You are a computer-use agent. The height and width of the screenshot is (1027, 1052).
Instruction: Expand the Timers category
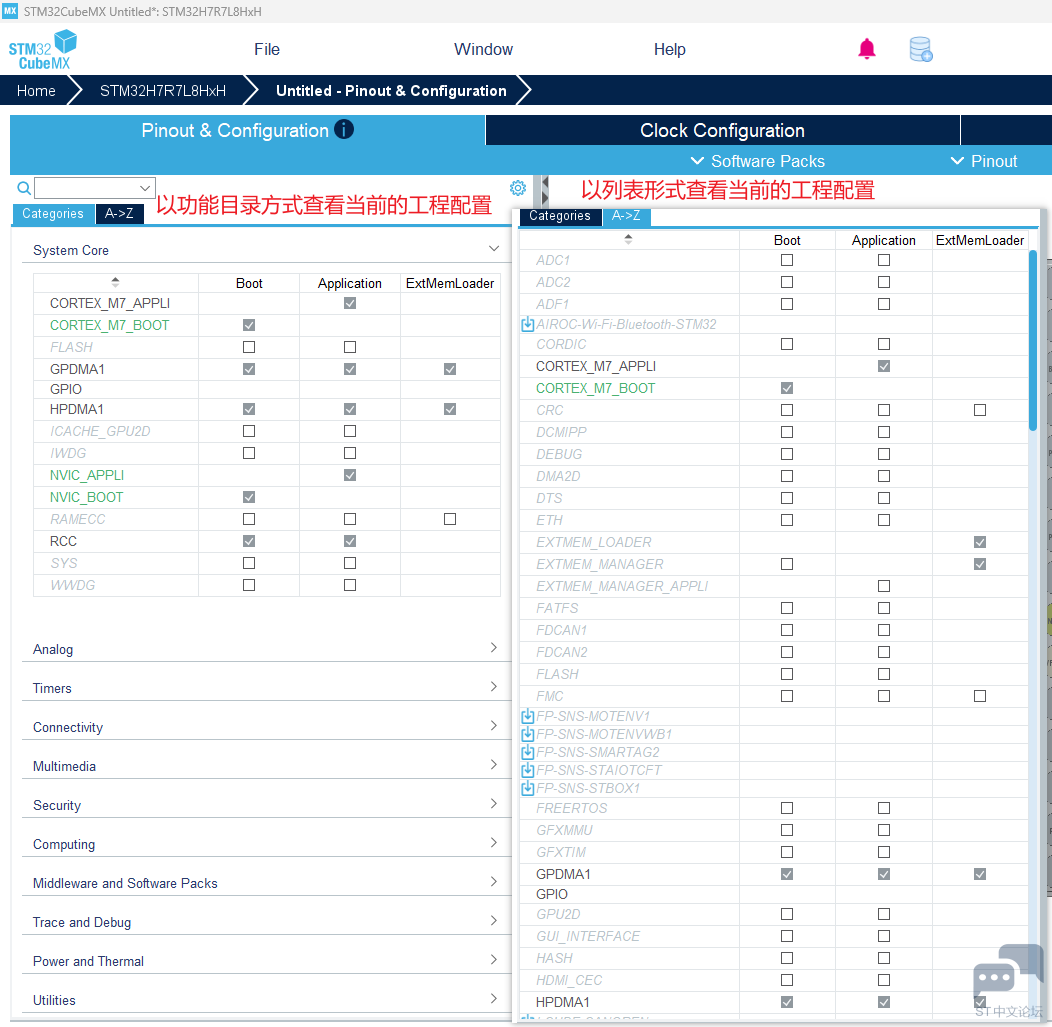coord(494,687)
